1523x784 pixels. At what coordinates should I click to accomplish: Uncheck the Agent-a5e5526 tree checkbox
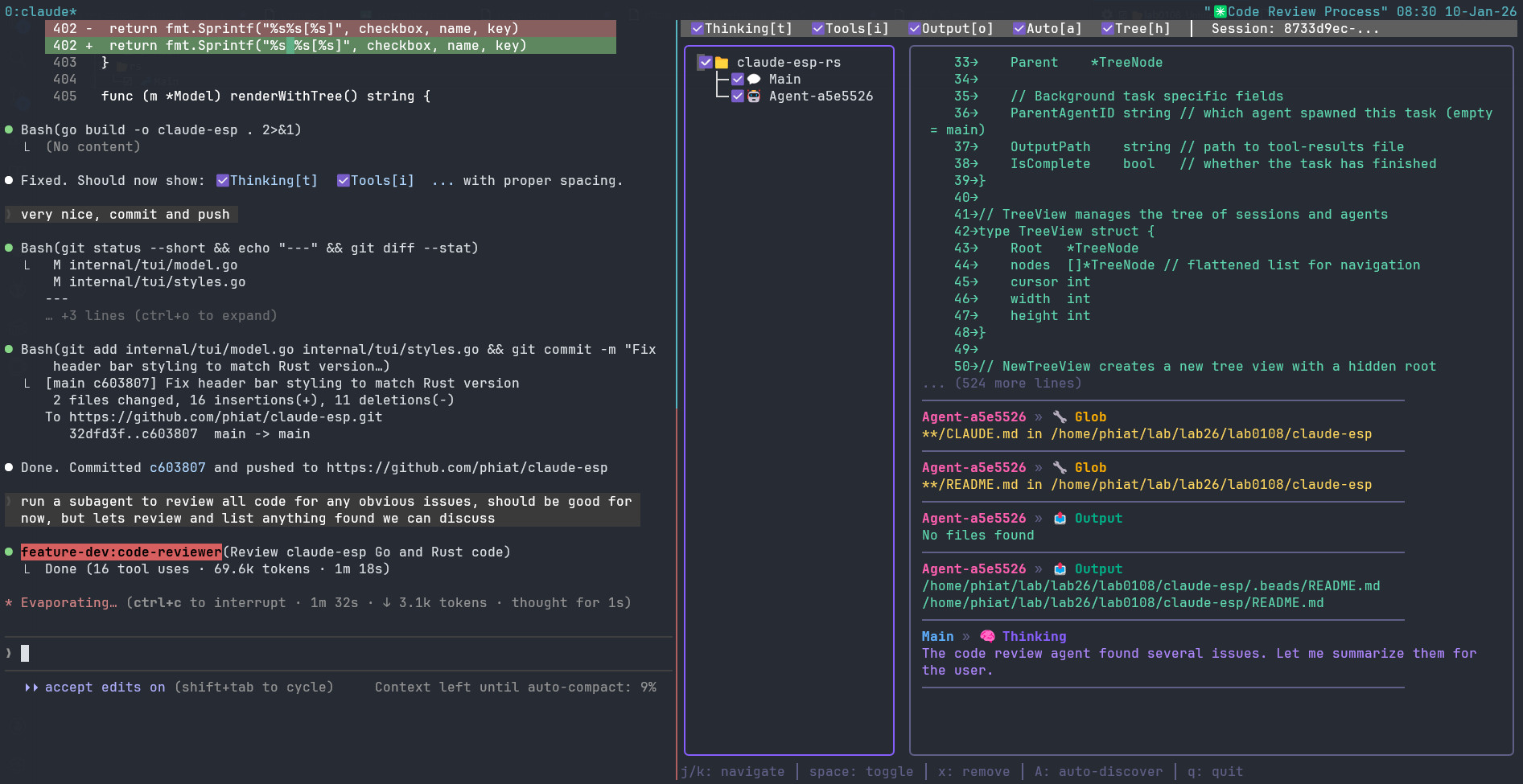coord(737,96)
